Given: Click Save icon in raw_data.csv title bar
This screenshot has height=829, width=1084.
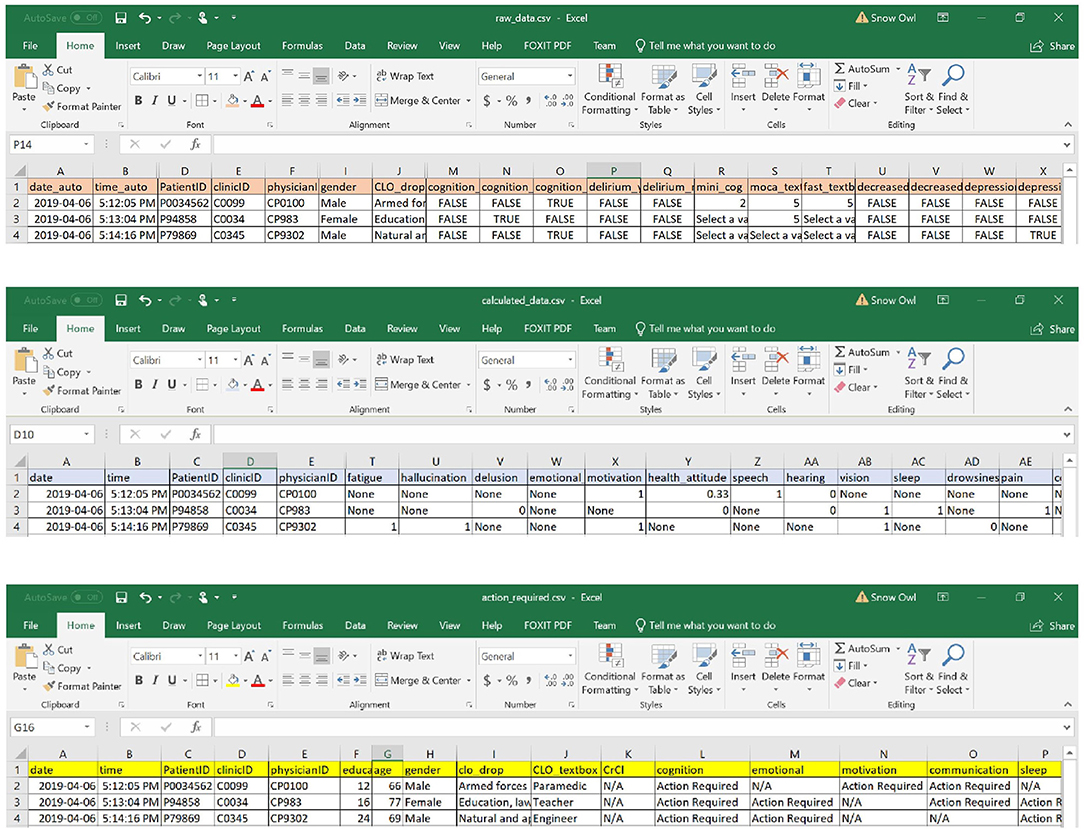Looking at the screenshot, I should (x=121, y=17).
